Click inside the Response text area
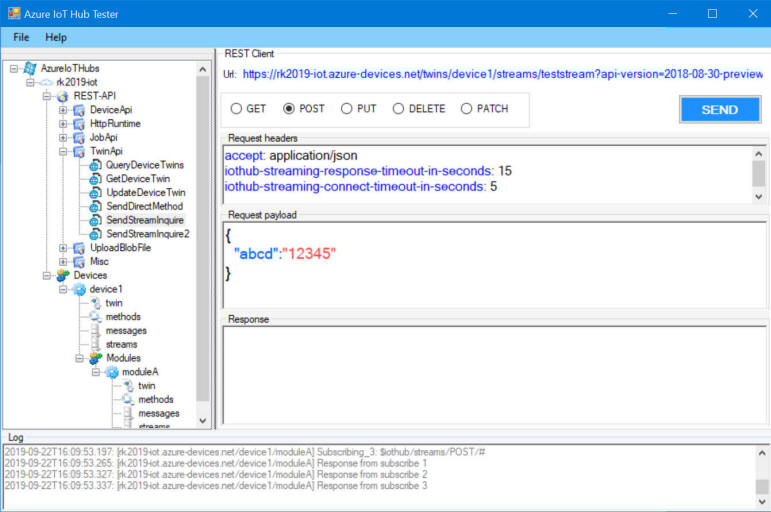 click(494, 375)
